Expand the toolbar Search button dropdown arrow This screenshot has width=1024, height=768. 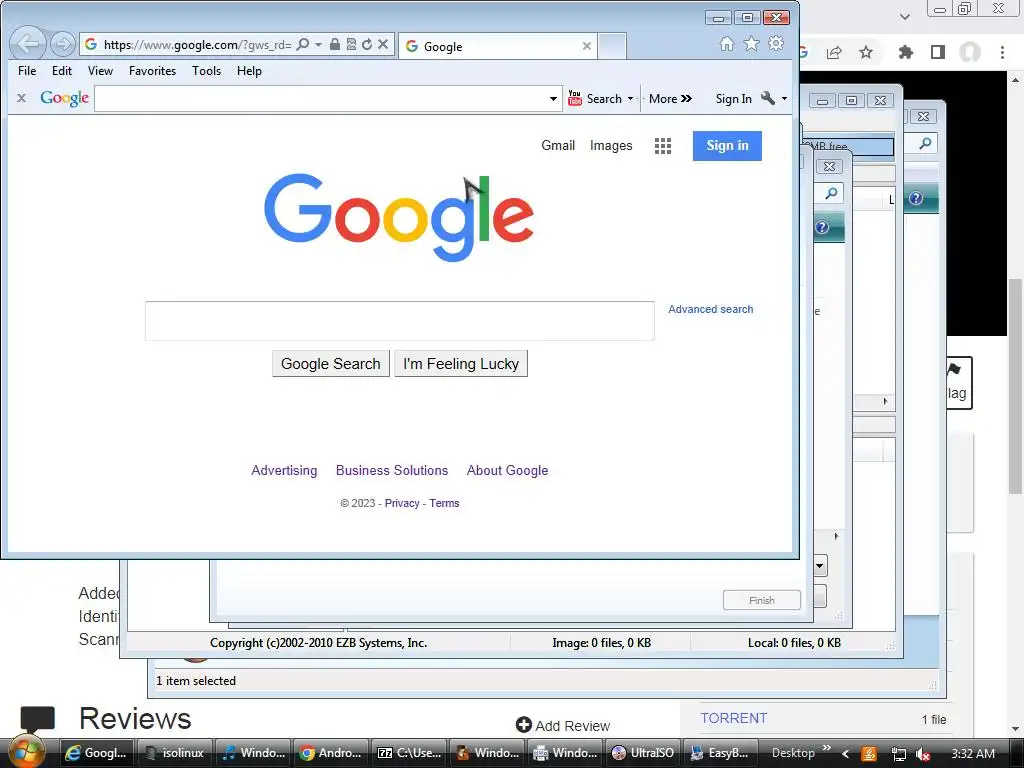pos(630,99)
